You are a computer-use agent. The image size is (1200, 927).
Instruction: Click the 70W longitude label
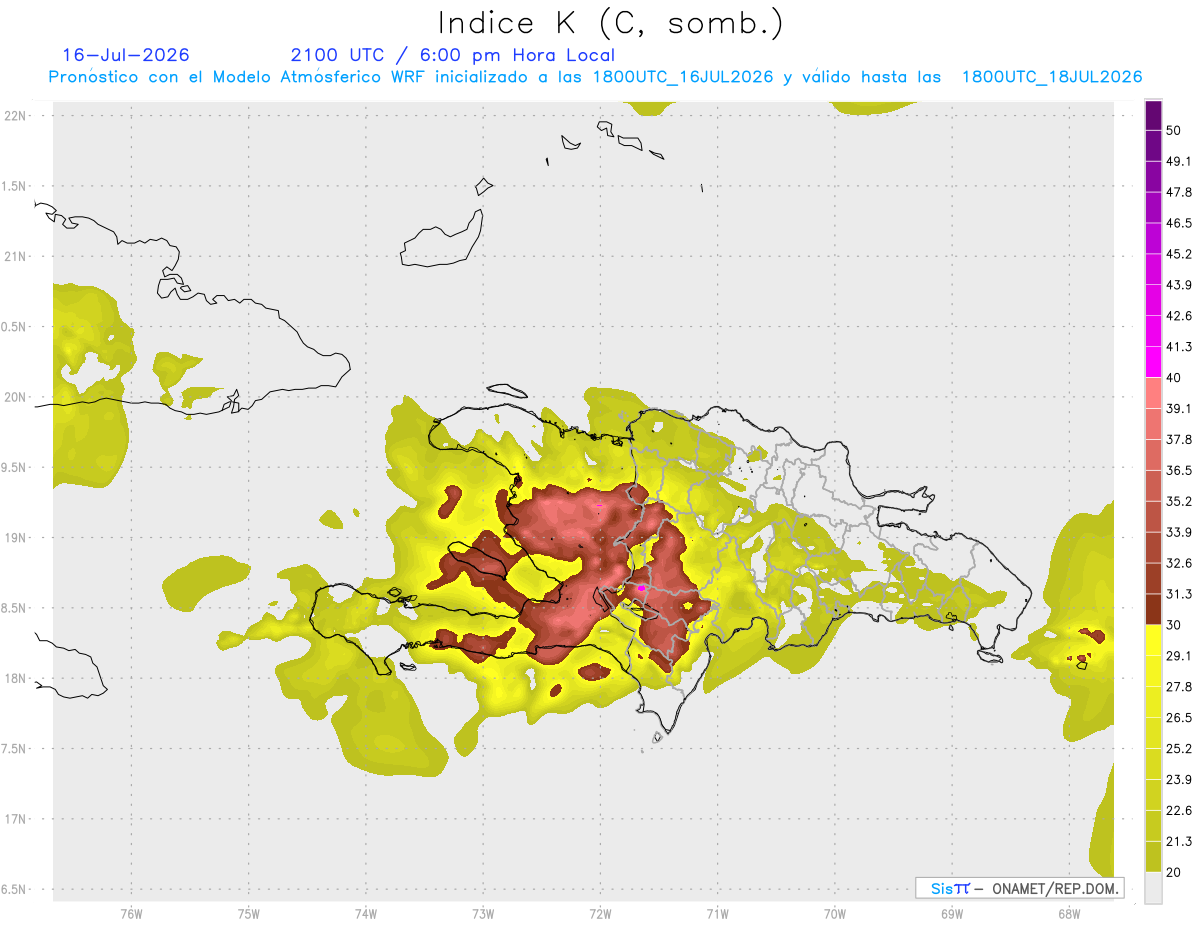click(x=835, y=913)
